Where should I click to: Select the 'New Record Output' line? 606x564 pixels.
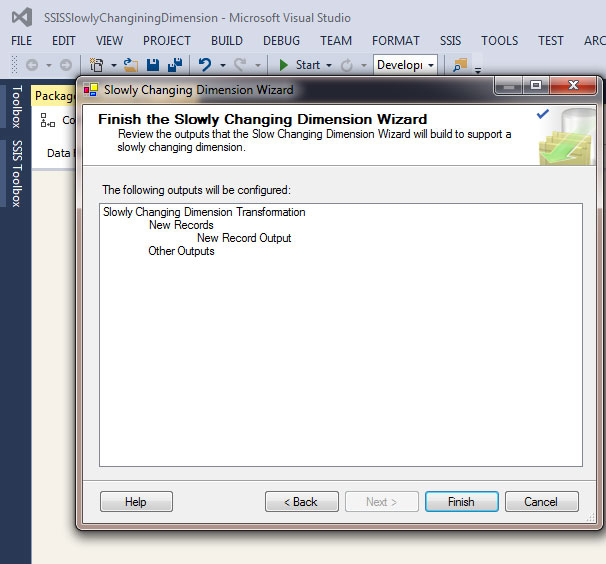point(244,238)
